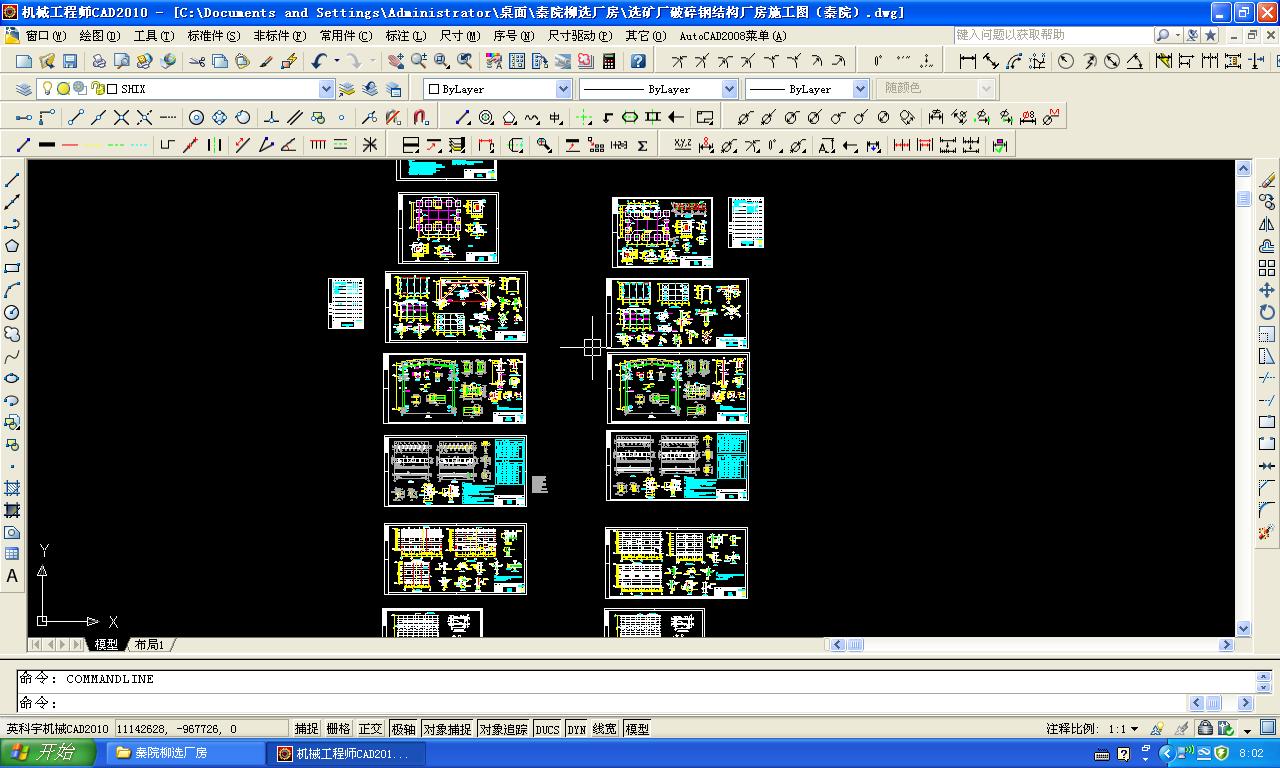Screen dimensions: 1280x768
Task: Click the linear dimension icon
Action: (967, 61)
